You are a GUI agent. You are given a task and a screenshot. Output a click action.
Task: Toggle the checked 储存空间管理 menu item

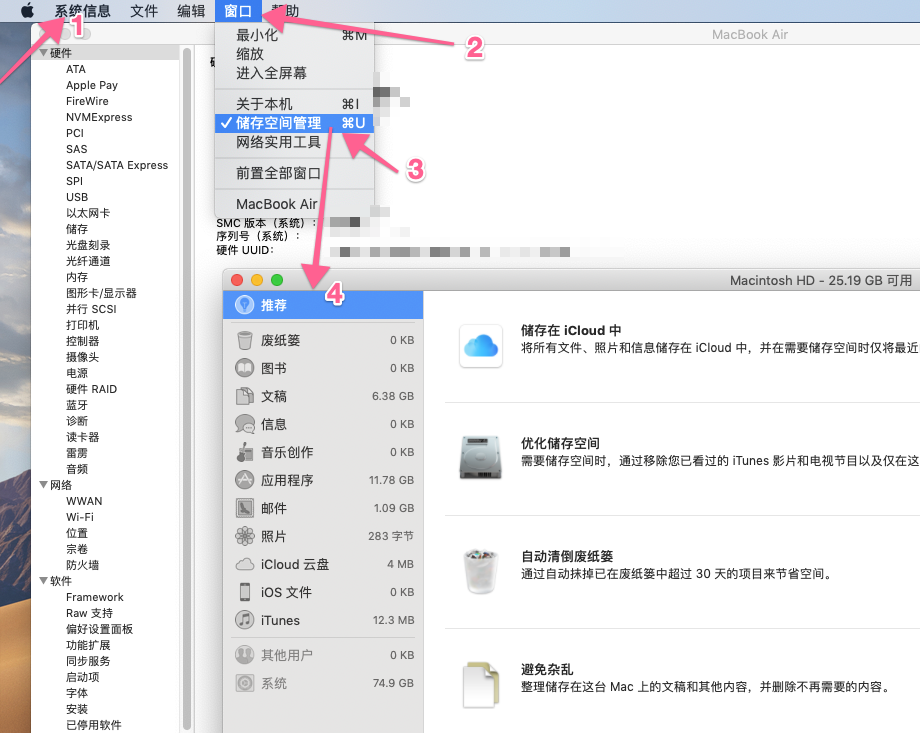pos(295,123)
